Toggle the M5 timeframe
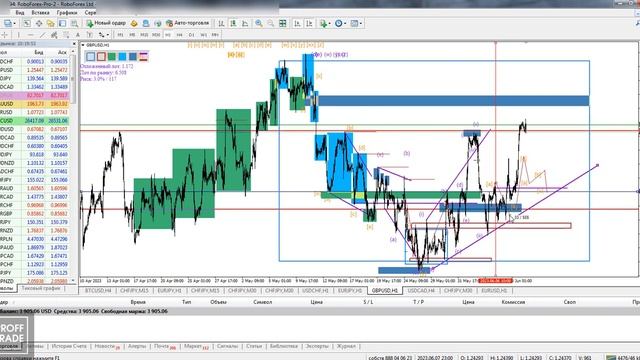This screenshot has width=640, height=360. pos(132,35)
